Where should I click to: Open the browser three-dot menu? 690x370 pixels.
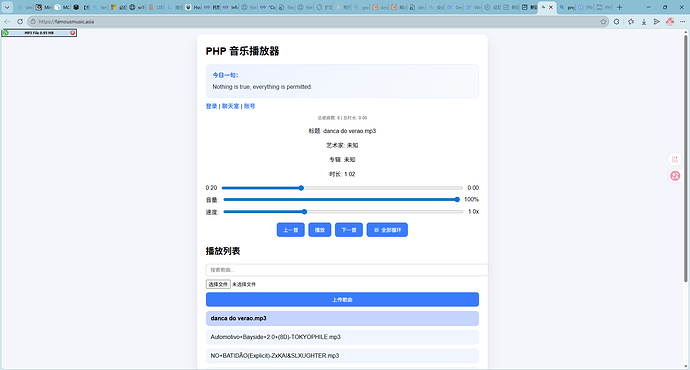tap(683, 22)
